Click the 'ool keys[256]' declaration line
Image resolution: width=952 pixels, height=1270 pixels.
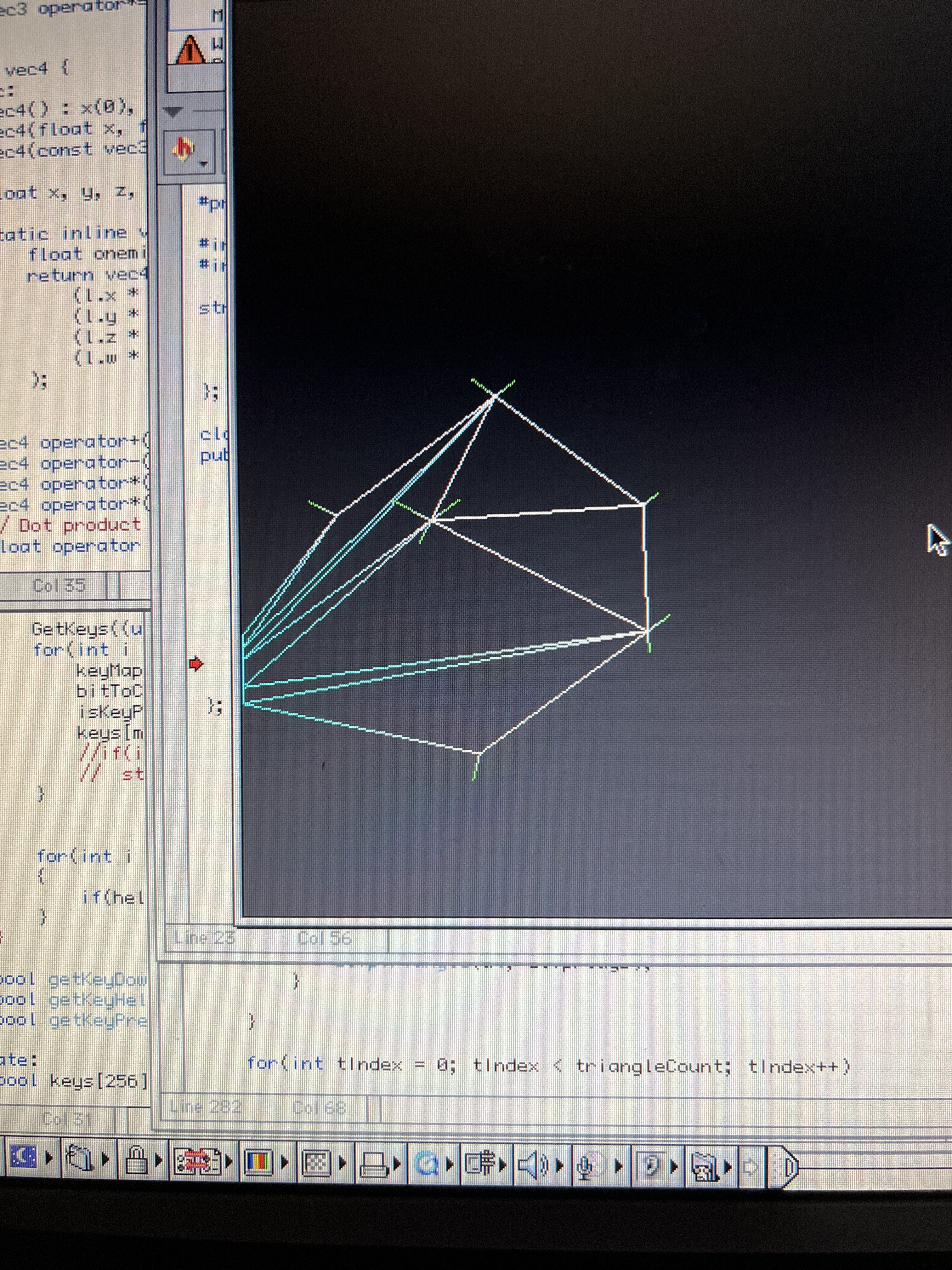coord(73,1081)
